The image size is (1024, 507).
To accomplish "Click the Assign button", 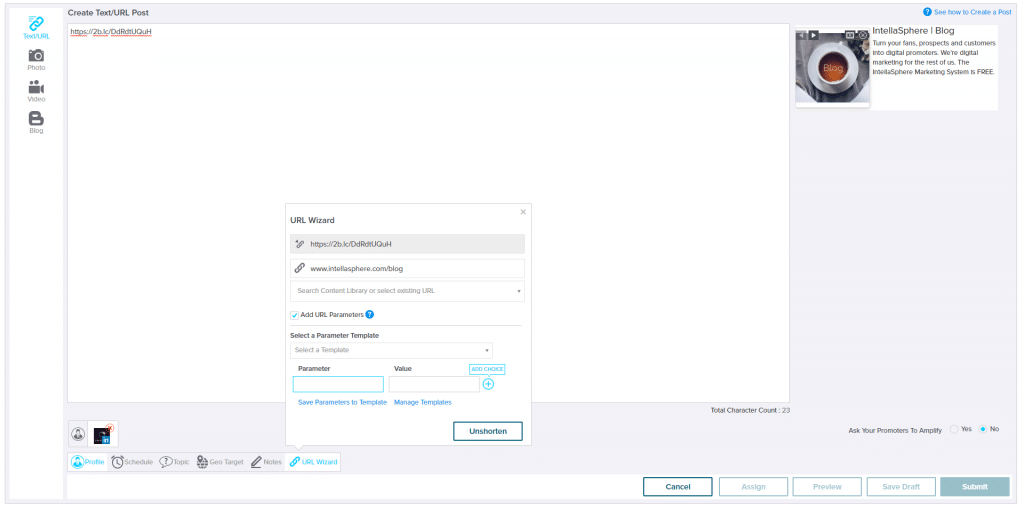I will click(753, 487).
